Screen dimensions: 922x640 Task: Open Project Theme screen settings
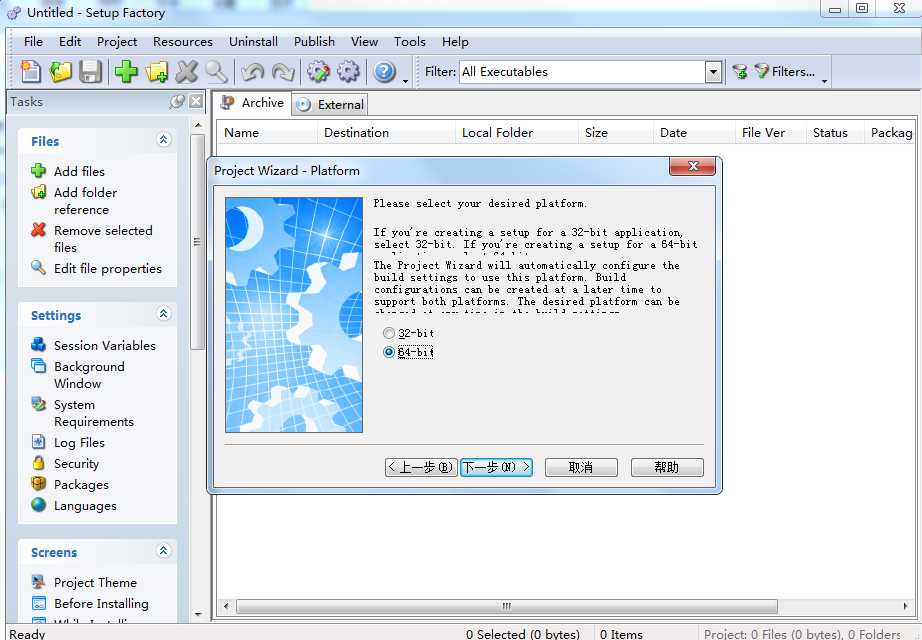pos(95,582)
